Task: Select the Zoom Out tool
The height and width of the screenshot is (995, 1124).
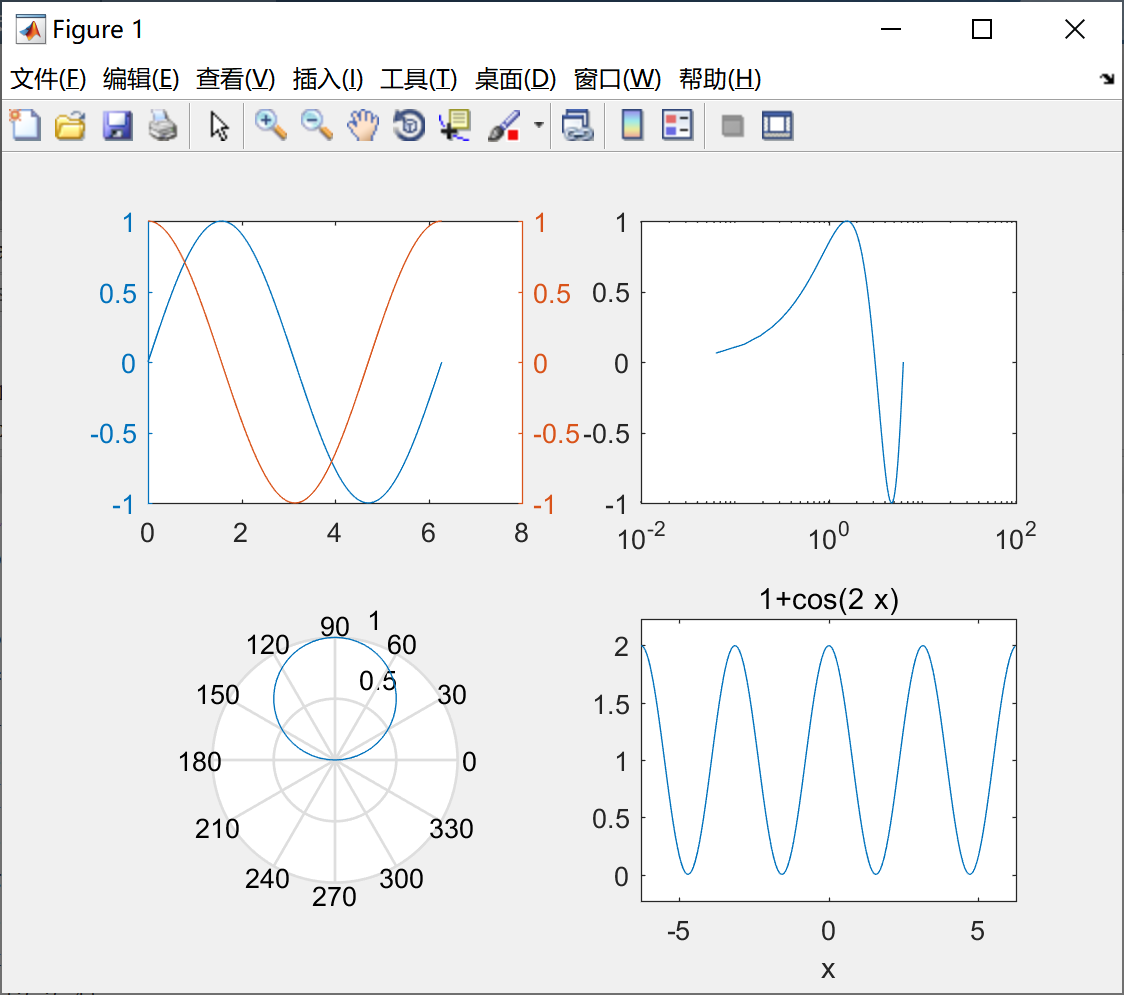Action: (315, 125)
